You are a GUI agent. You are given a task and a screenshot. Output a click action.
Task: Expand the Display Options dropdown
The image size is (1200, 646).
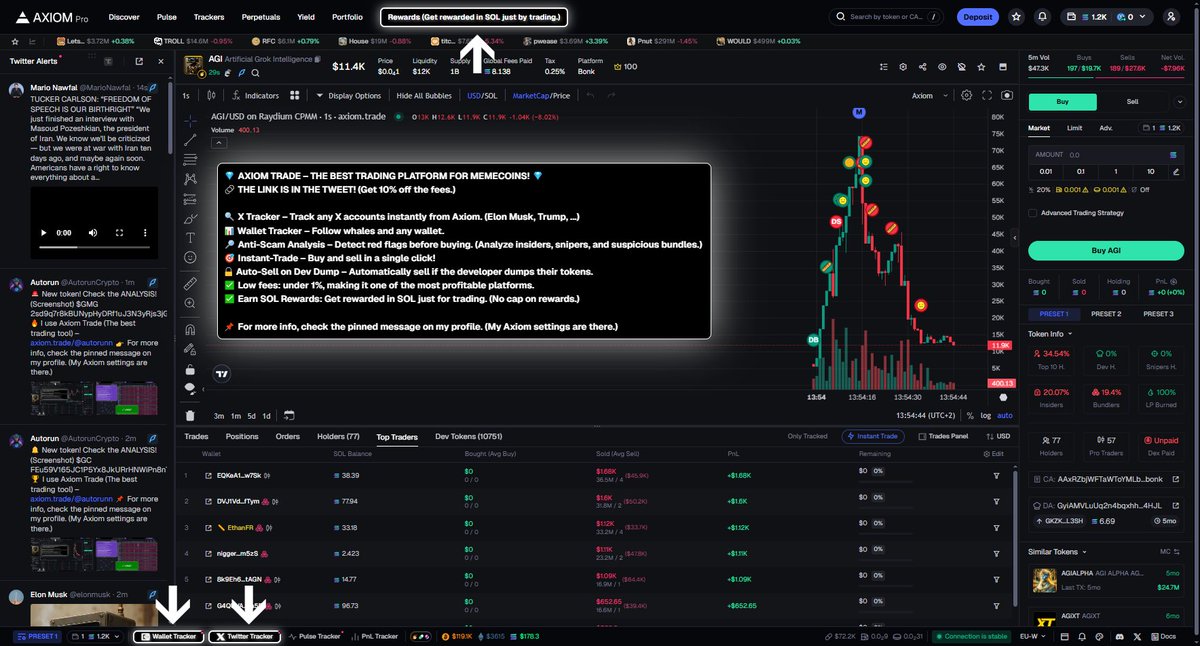click(x=349, y=96)
